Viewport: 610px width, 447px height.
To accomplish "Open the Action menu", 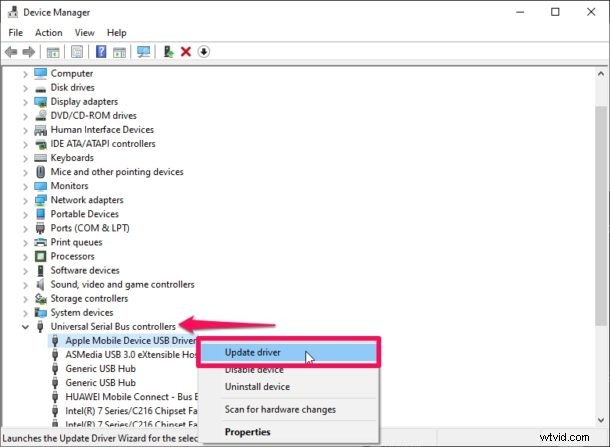I will pyautogui.click(x=49, y=33).
